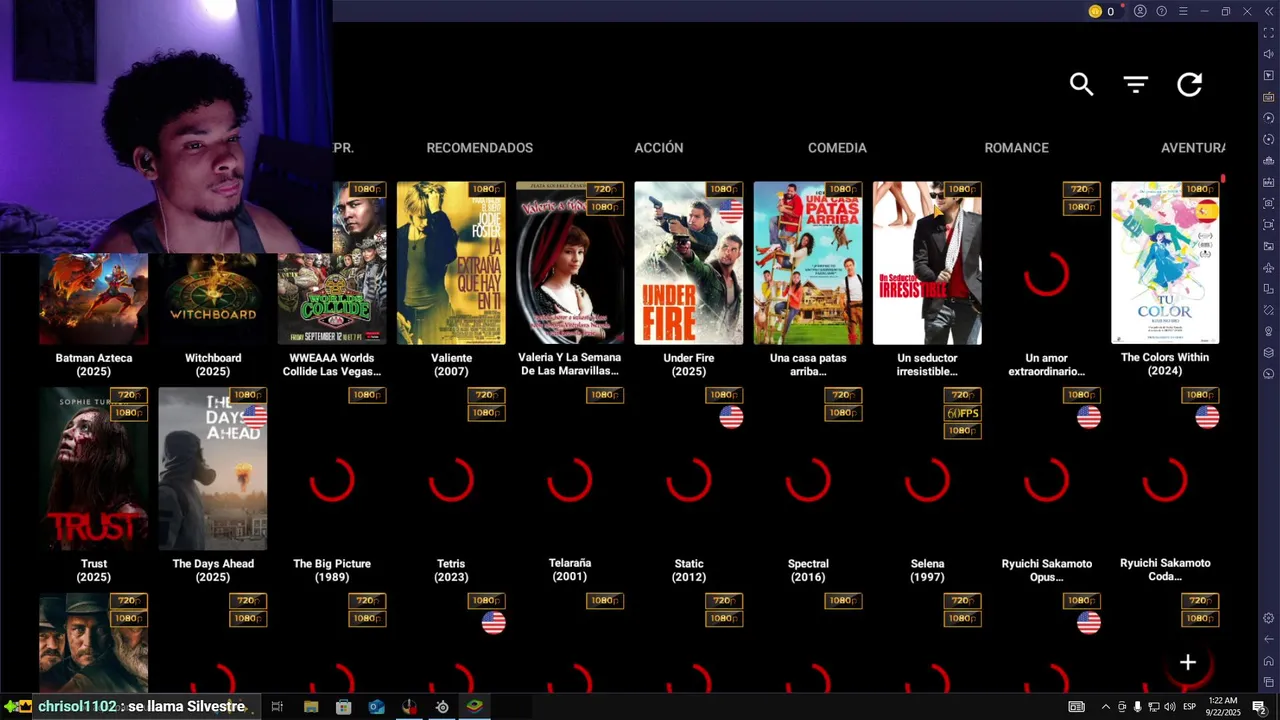Tap the floating plus button
This screenshot has height=720, width=1280.
coord(1187,662)
